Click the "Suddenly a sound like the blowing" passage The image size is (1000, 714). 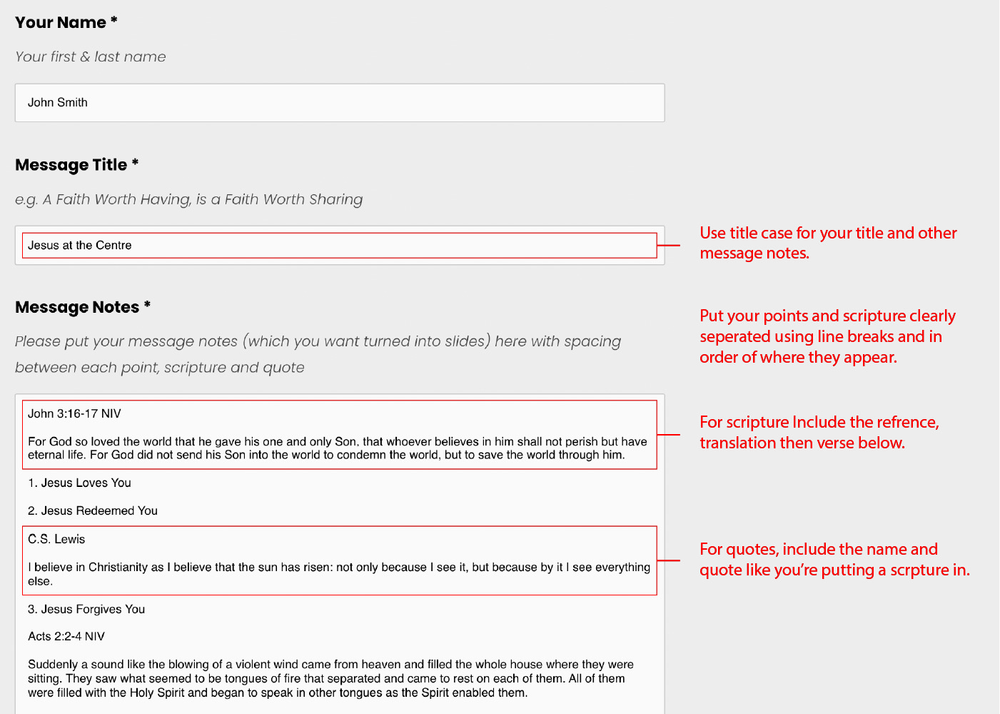tap(331, 679)
